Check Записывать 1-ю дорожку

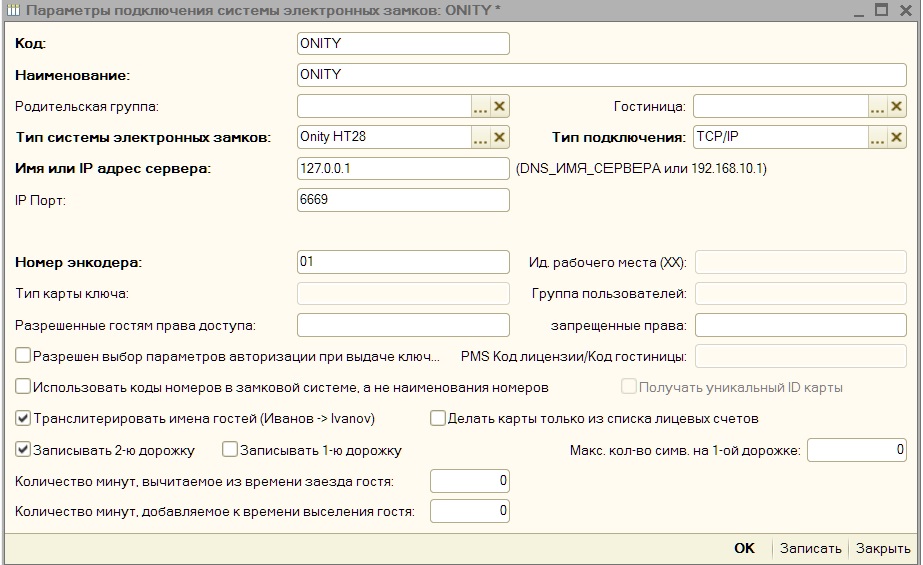230,450
